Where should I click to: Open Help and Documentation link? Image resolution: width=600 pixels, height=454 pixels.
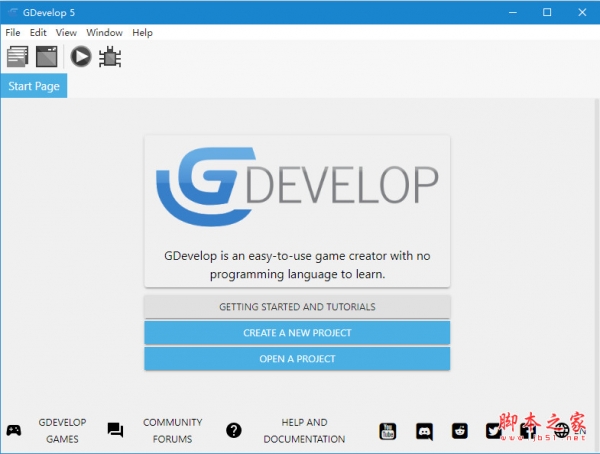[304, 431]
